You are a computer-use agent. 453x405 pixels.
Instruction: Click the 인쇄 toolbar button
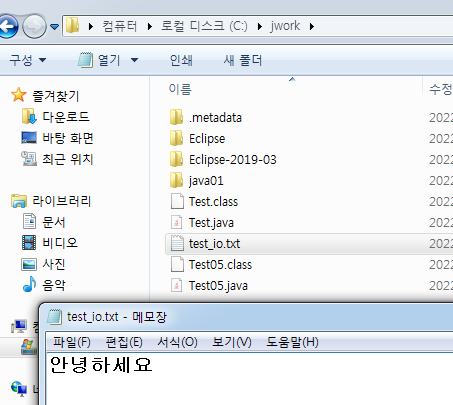coord(181,60)
